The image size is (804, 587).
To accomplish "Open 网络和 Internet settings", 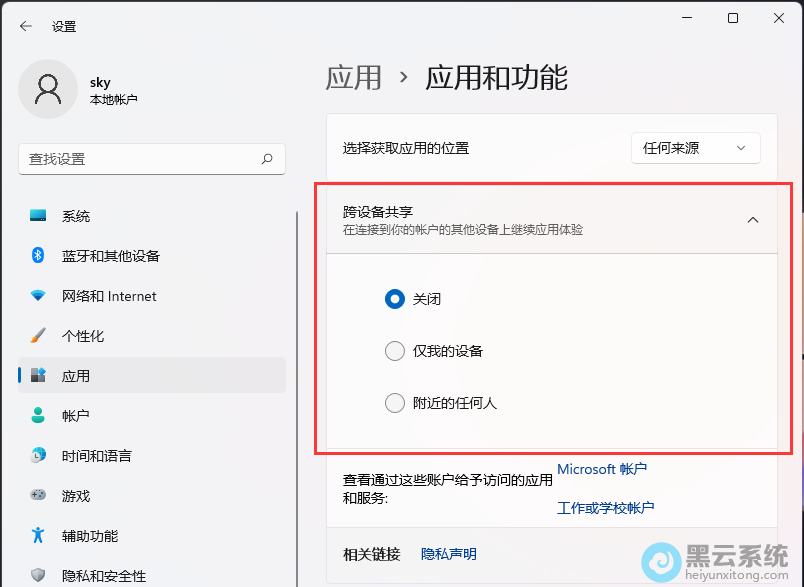I will (108, 296).
